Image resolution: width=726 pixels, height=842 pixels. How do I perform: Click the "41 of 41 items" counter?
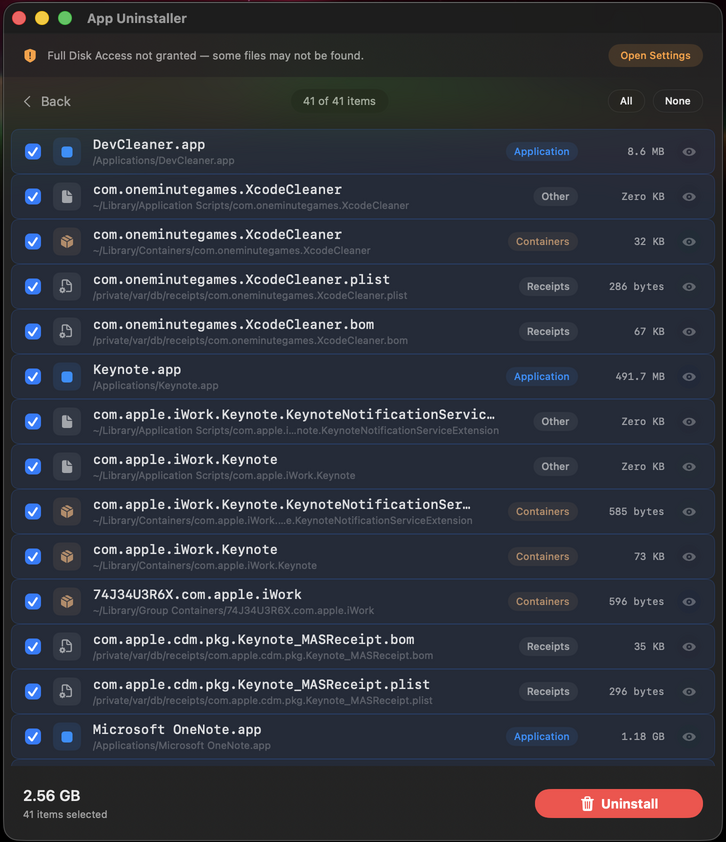[x=339, y=101]
